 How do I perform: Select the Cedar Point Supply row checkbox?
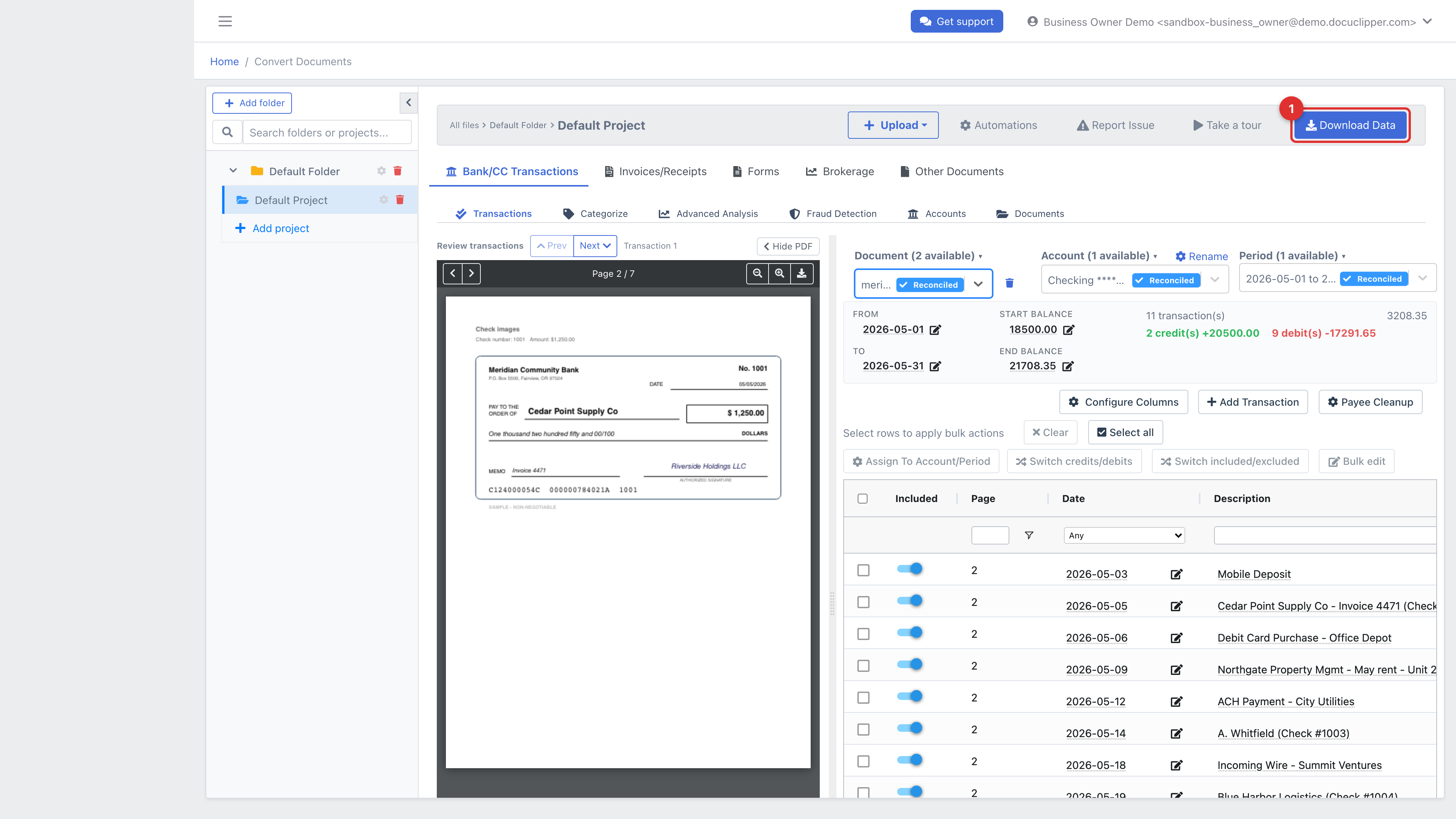tap(863, 602)
